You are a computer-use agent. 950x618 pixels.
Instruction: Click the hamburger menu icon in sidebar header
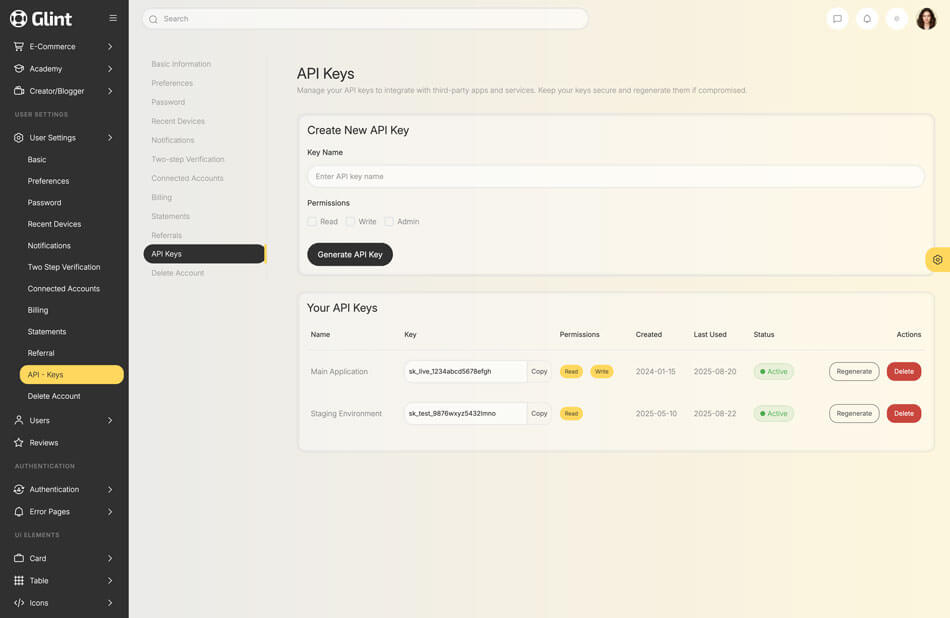coord(113,18)
